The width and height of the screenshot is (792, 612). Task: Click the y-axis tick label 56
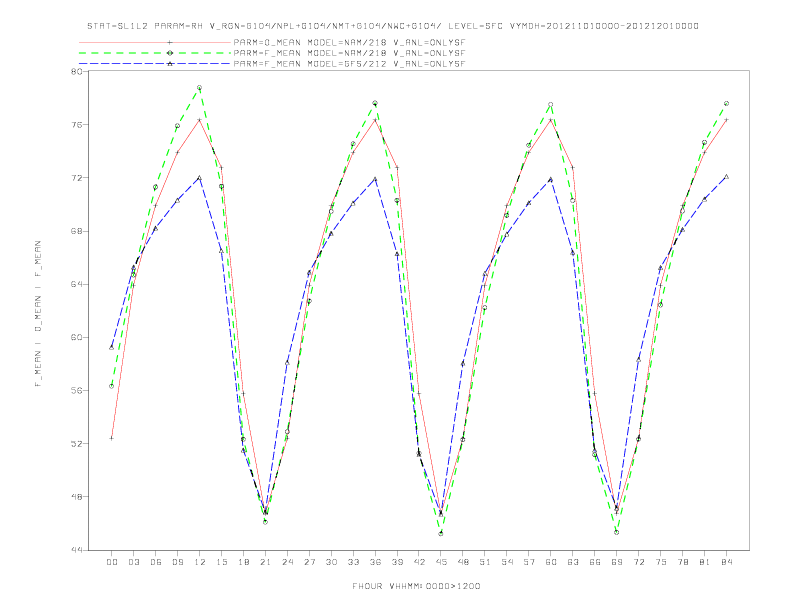(x=77, y=390)
